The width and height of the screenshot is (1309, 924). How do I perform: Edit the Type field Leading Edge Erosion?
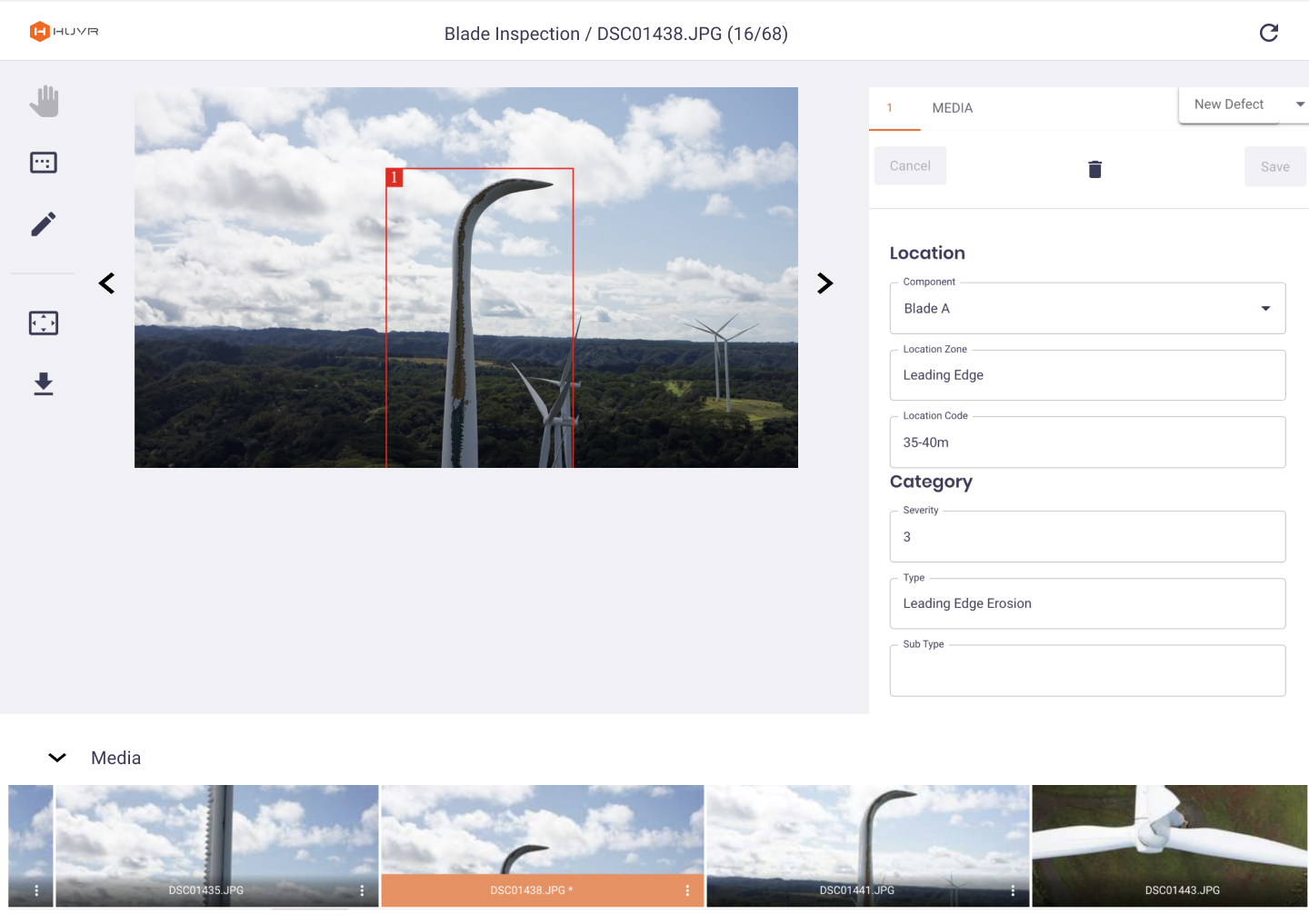click(x=1087, y=603)
